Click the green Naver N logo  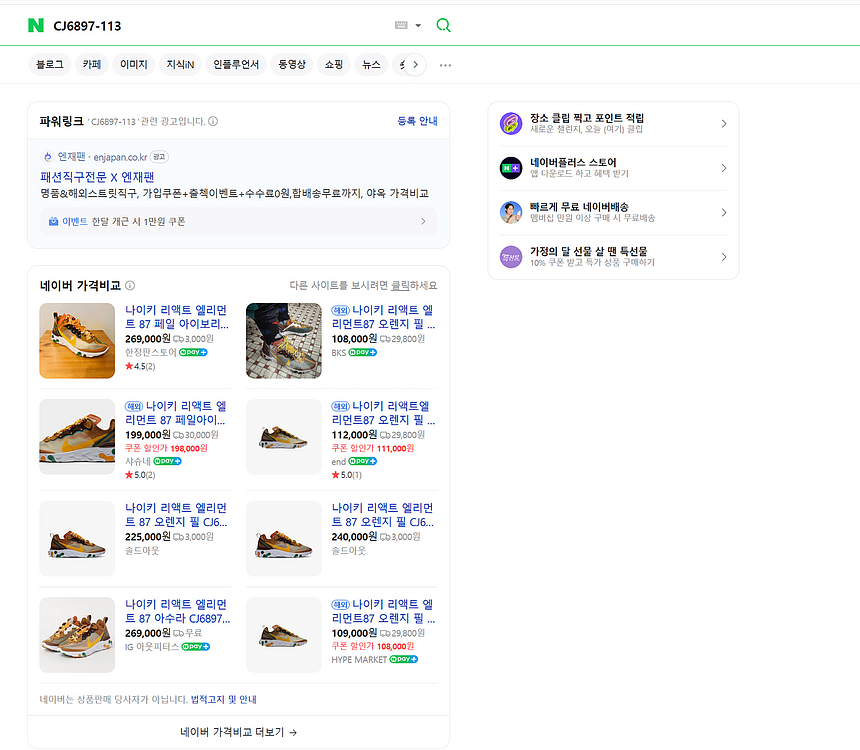36,25
